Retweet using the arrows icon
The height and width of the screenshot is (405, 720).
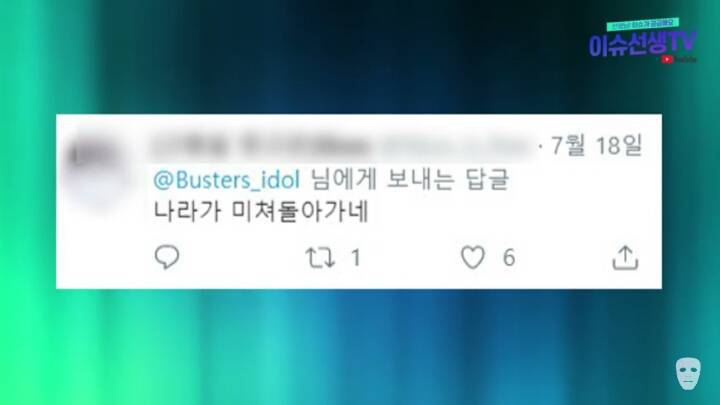pyautogui.click(x=320, y=258)
